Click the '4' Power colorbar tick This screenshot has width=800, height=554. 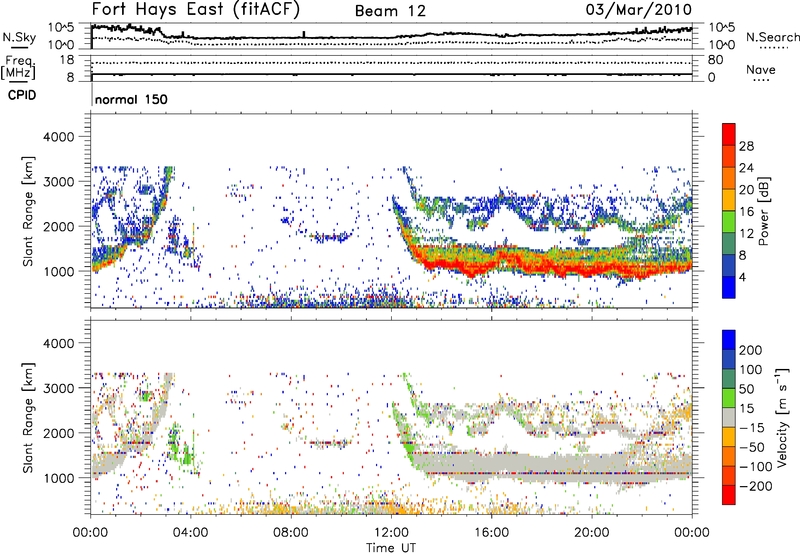pyautogui.click(x=742, y=277)
